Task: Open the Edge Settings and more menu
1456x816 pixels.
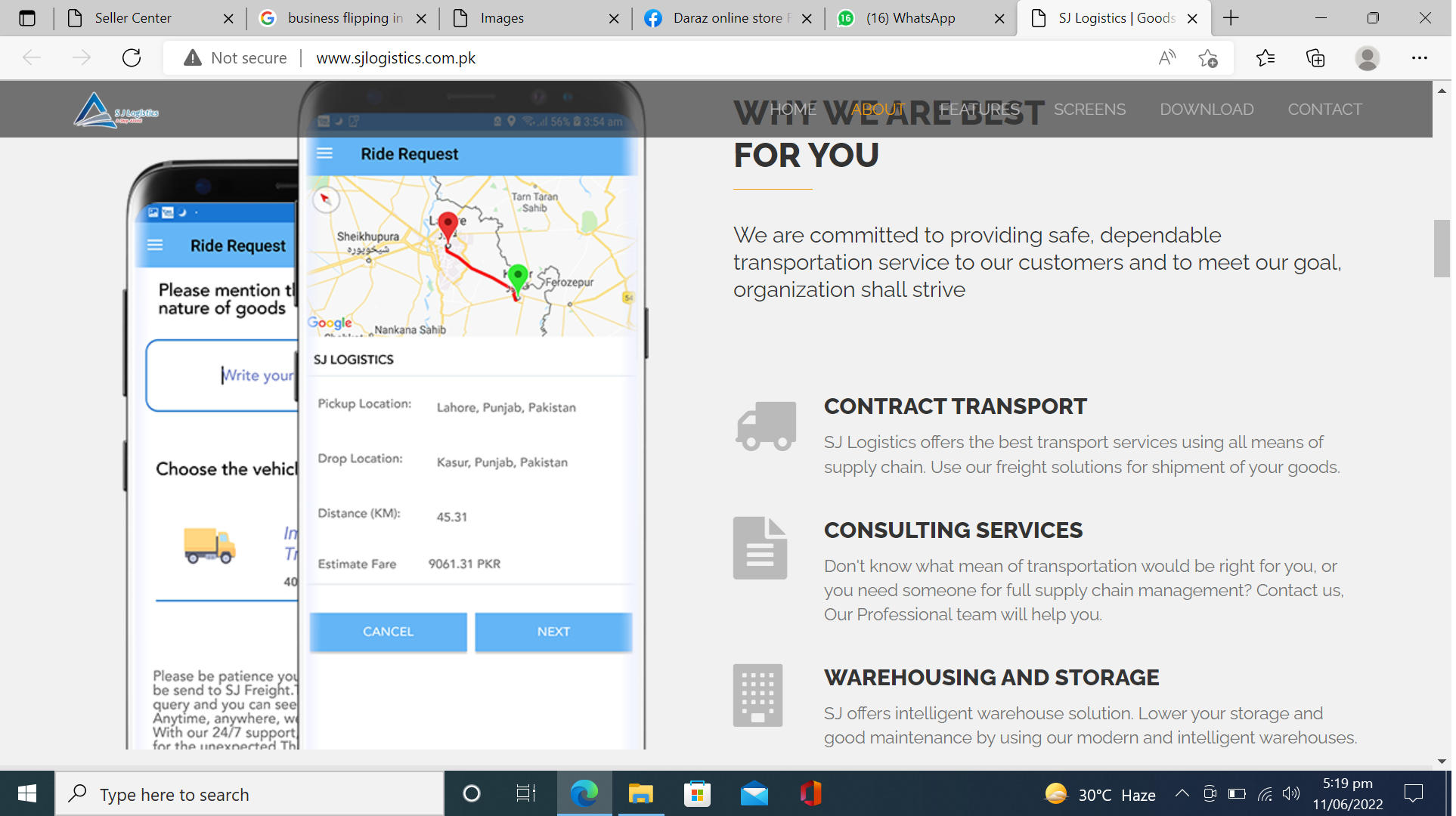Action: tap(1419, 58)
